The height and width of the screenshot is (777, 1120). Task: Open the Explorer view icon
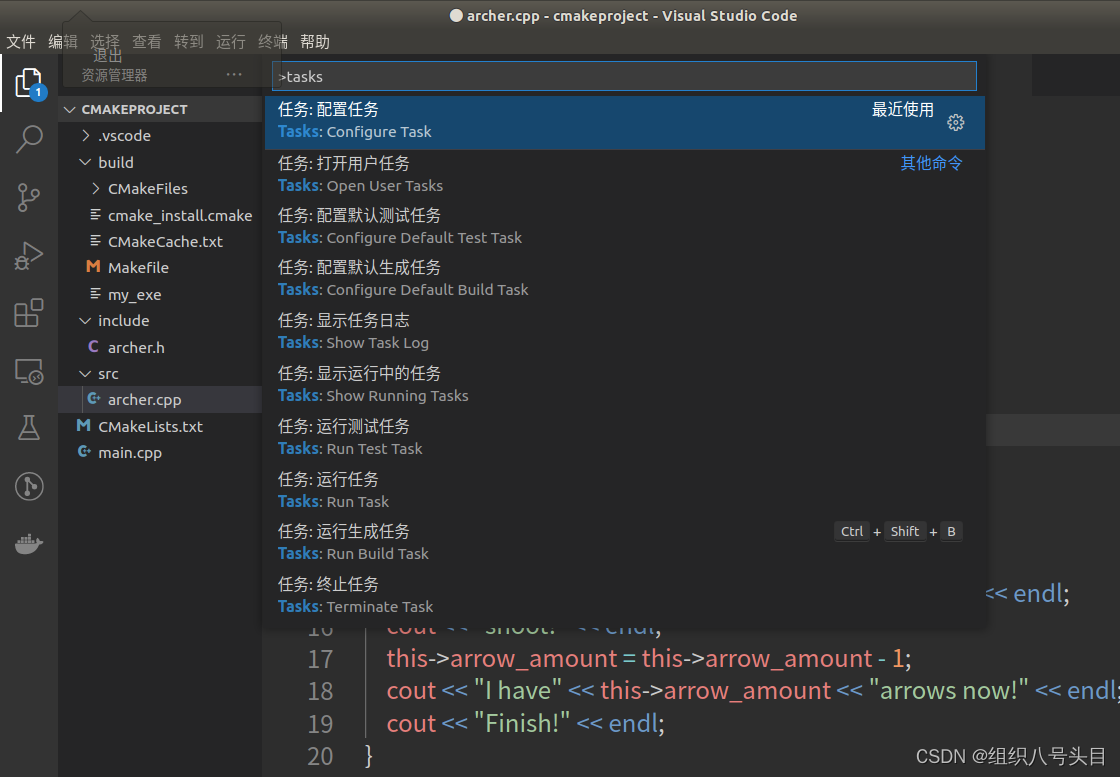pyautogui.click(x=29, y=84)
